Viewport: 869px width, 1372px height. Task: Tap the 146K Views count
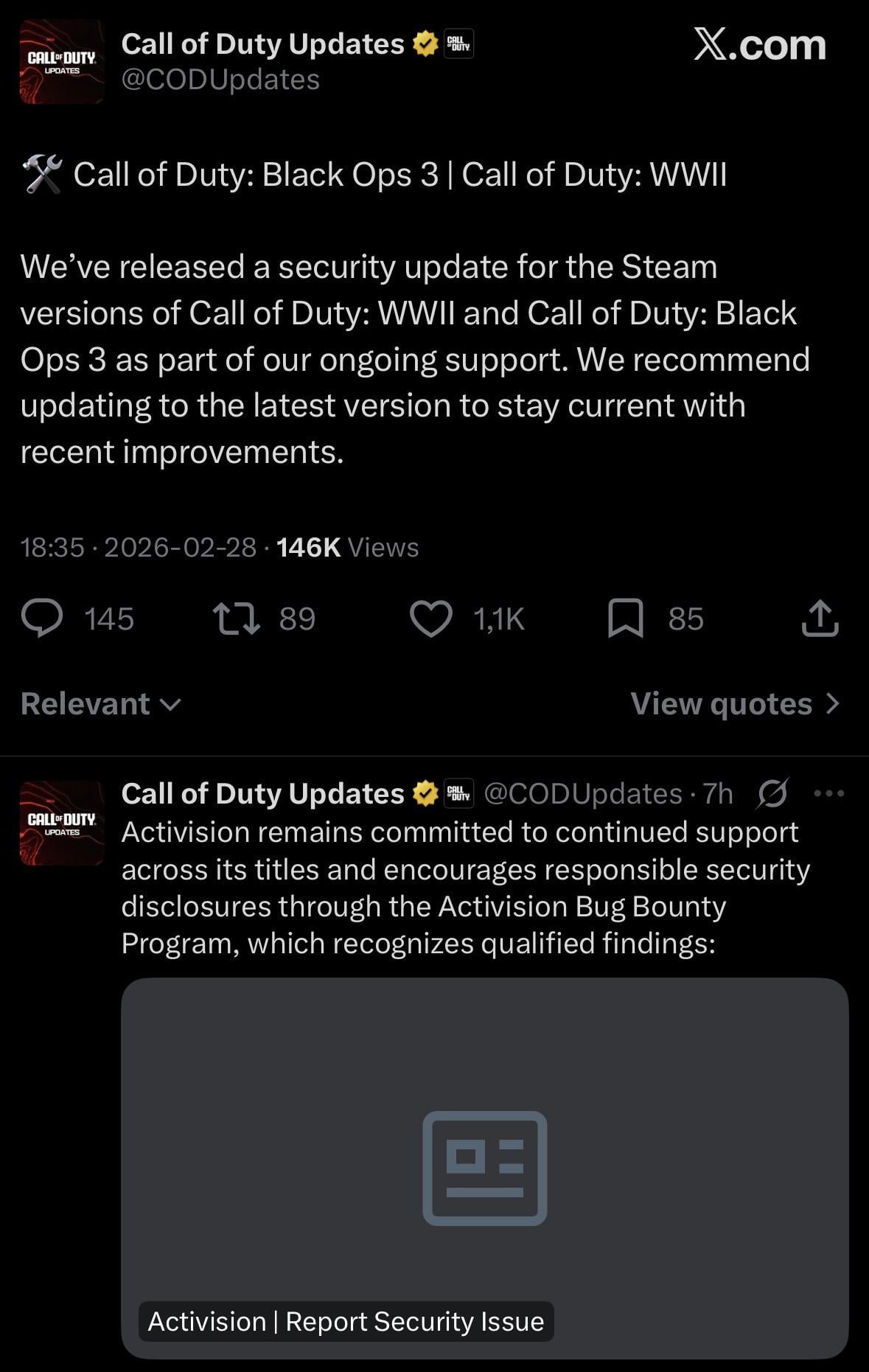[347, 548]
